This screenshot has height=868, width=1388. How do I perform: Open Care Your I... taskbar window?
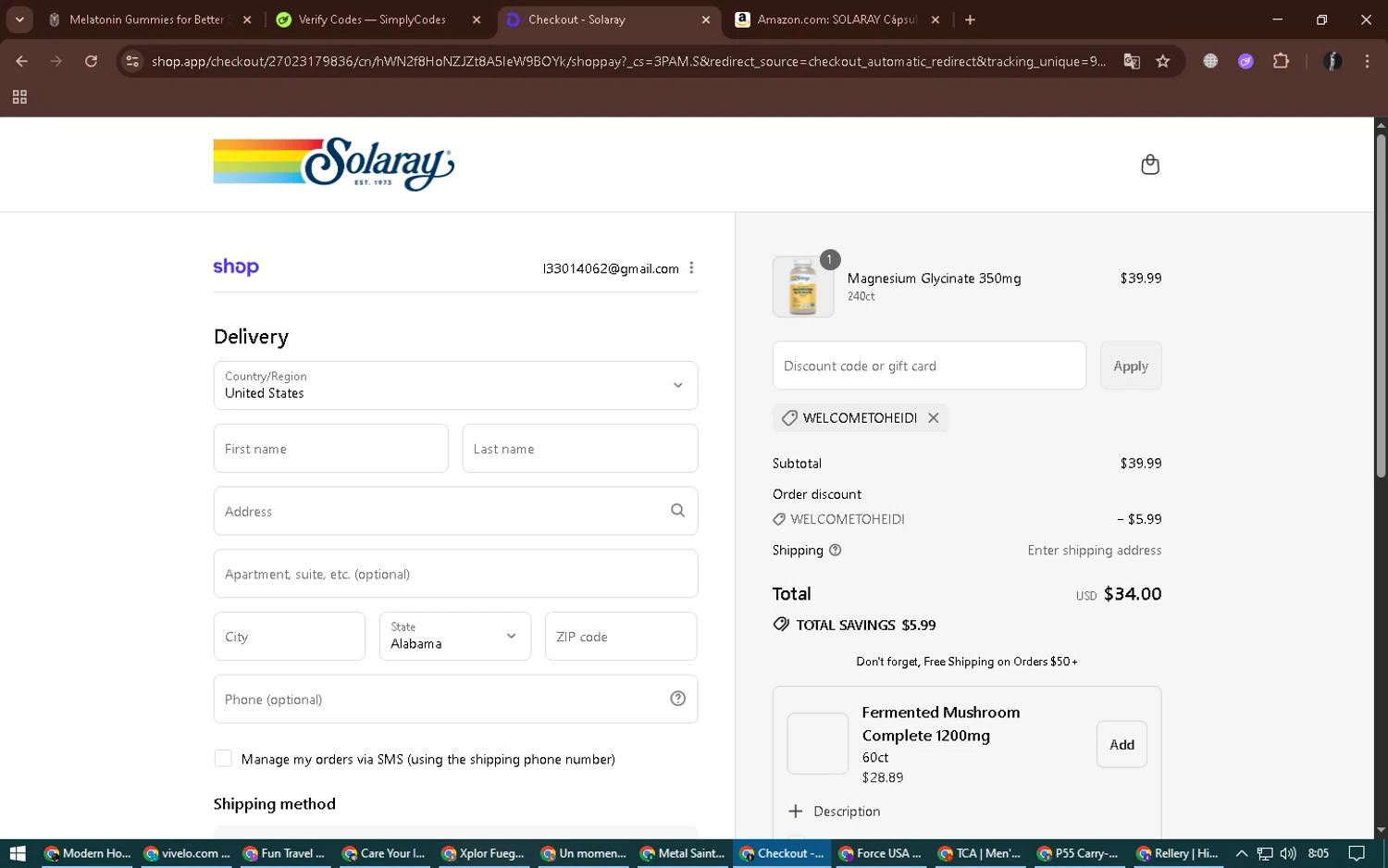coord(385,853)
